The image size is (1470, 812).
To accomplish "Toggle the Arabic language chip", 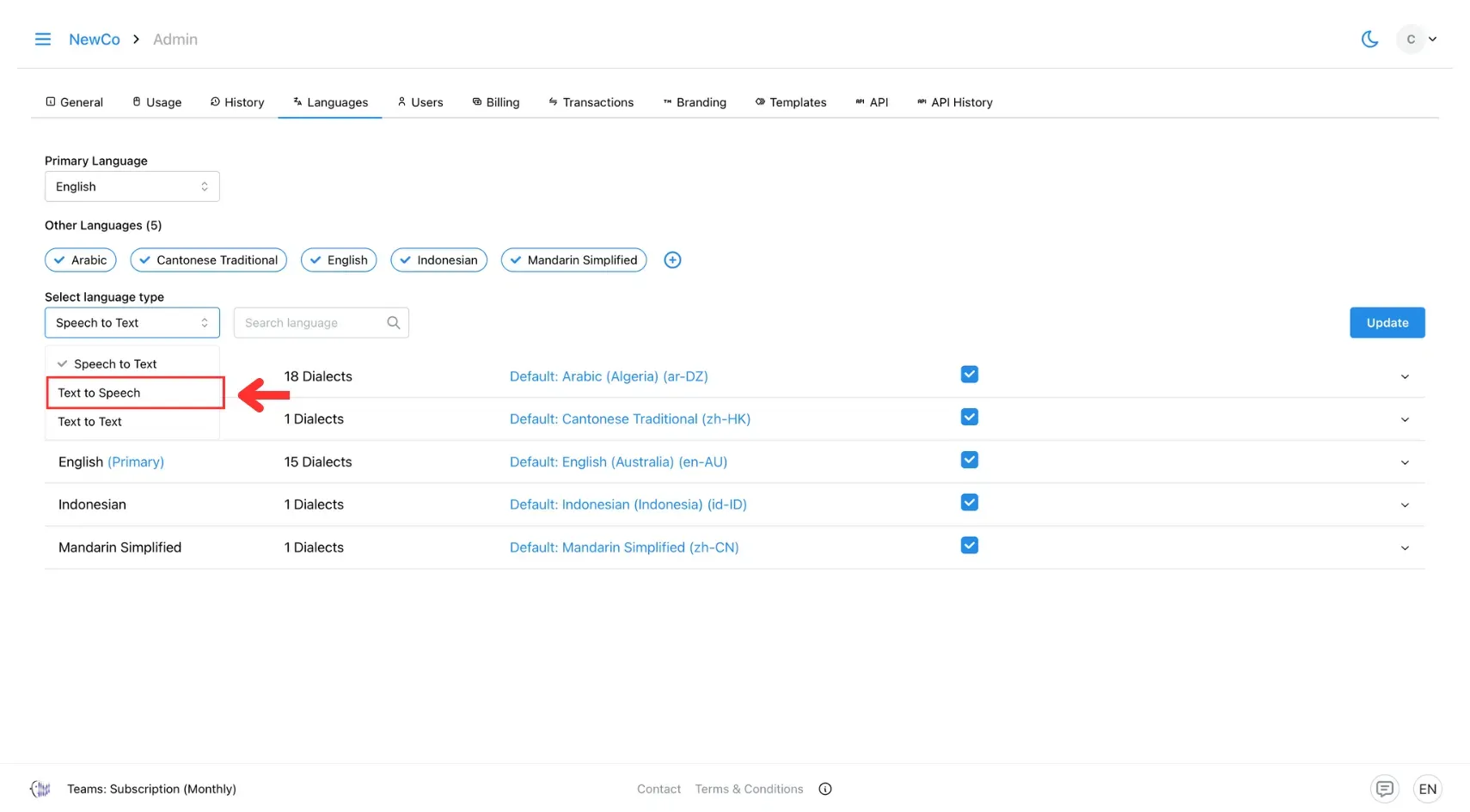I will [x=80, y=260].
